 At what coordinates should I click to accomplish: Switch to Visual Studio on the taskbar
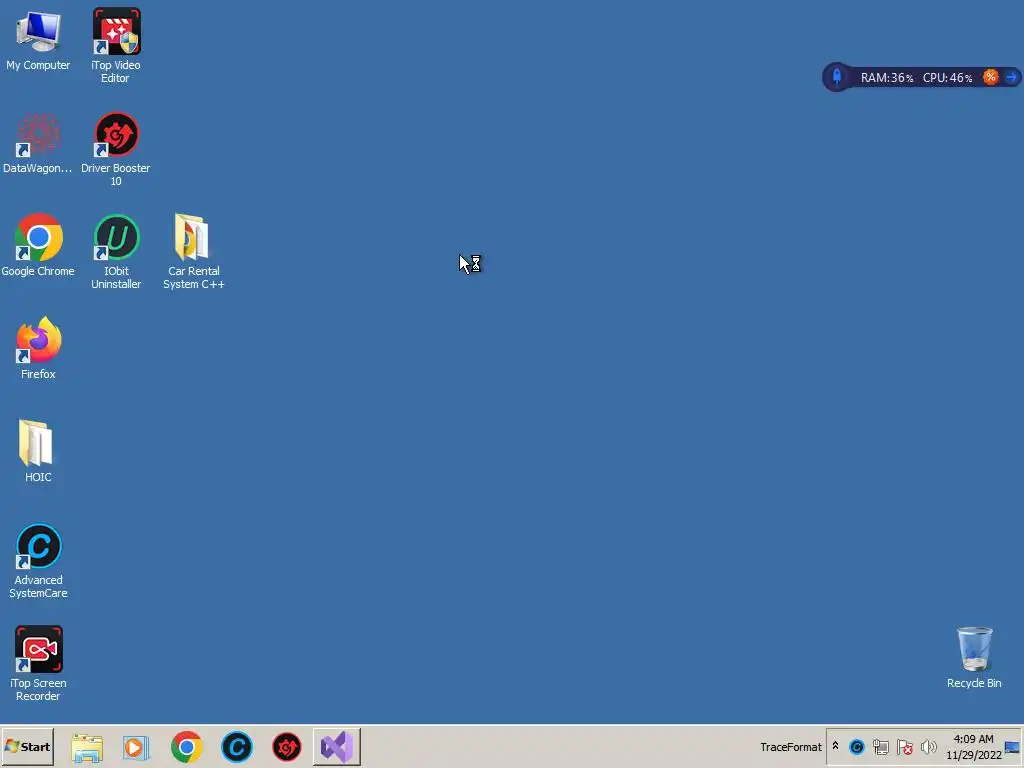pos(336,746)
